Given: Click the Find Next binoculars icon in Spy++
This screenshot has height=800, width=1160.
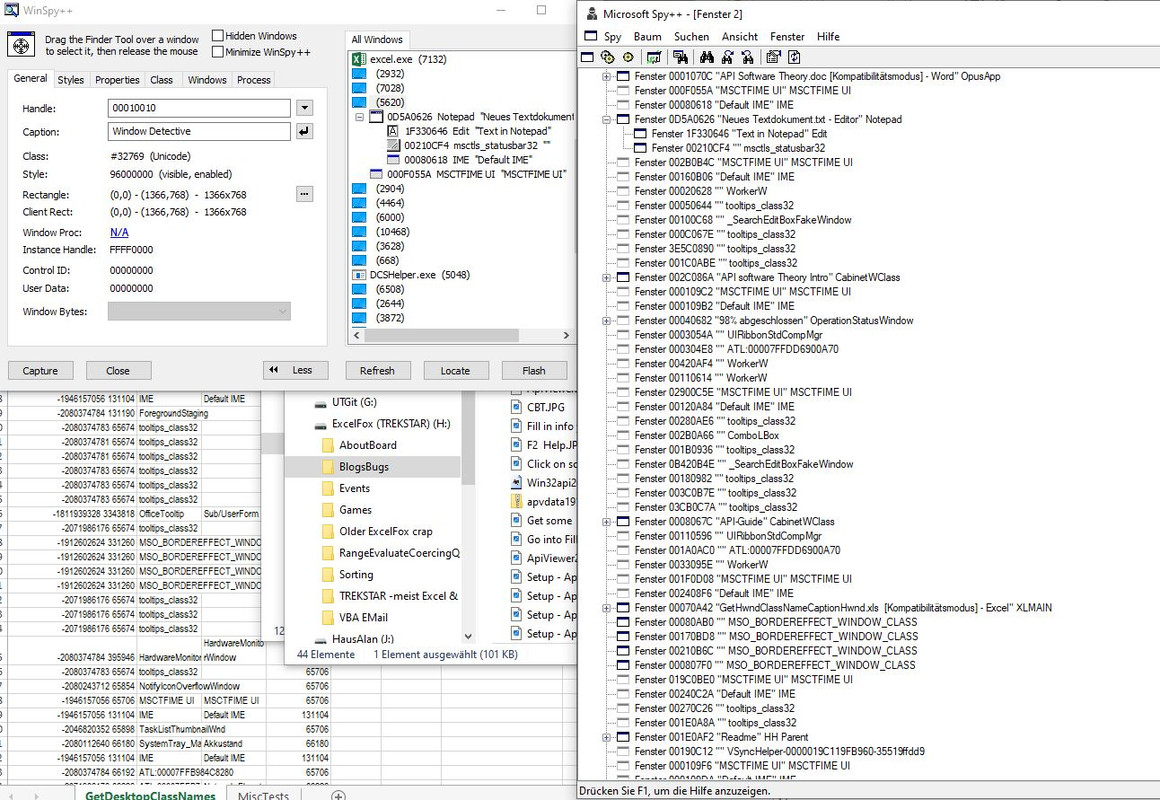Looking at the screenshot, I should (727, 57).
